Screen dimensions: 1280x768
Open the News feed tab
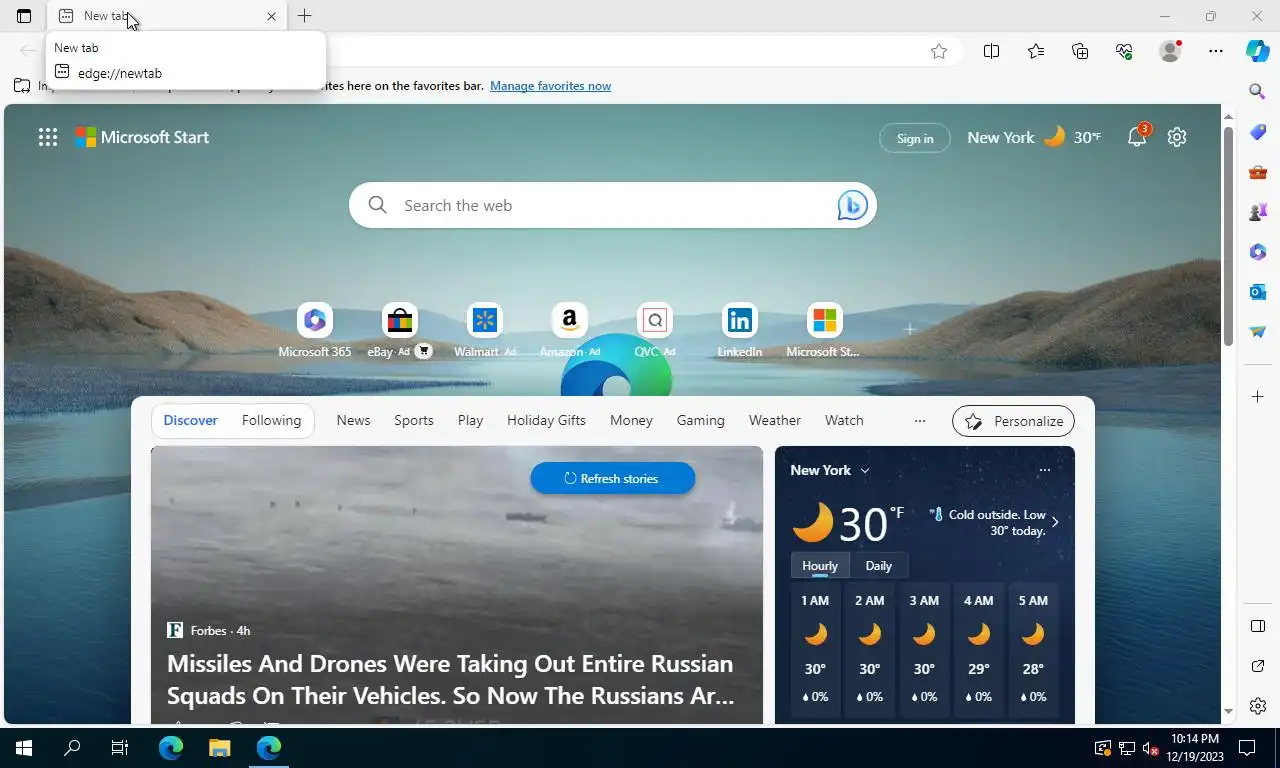(353, 420)
